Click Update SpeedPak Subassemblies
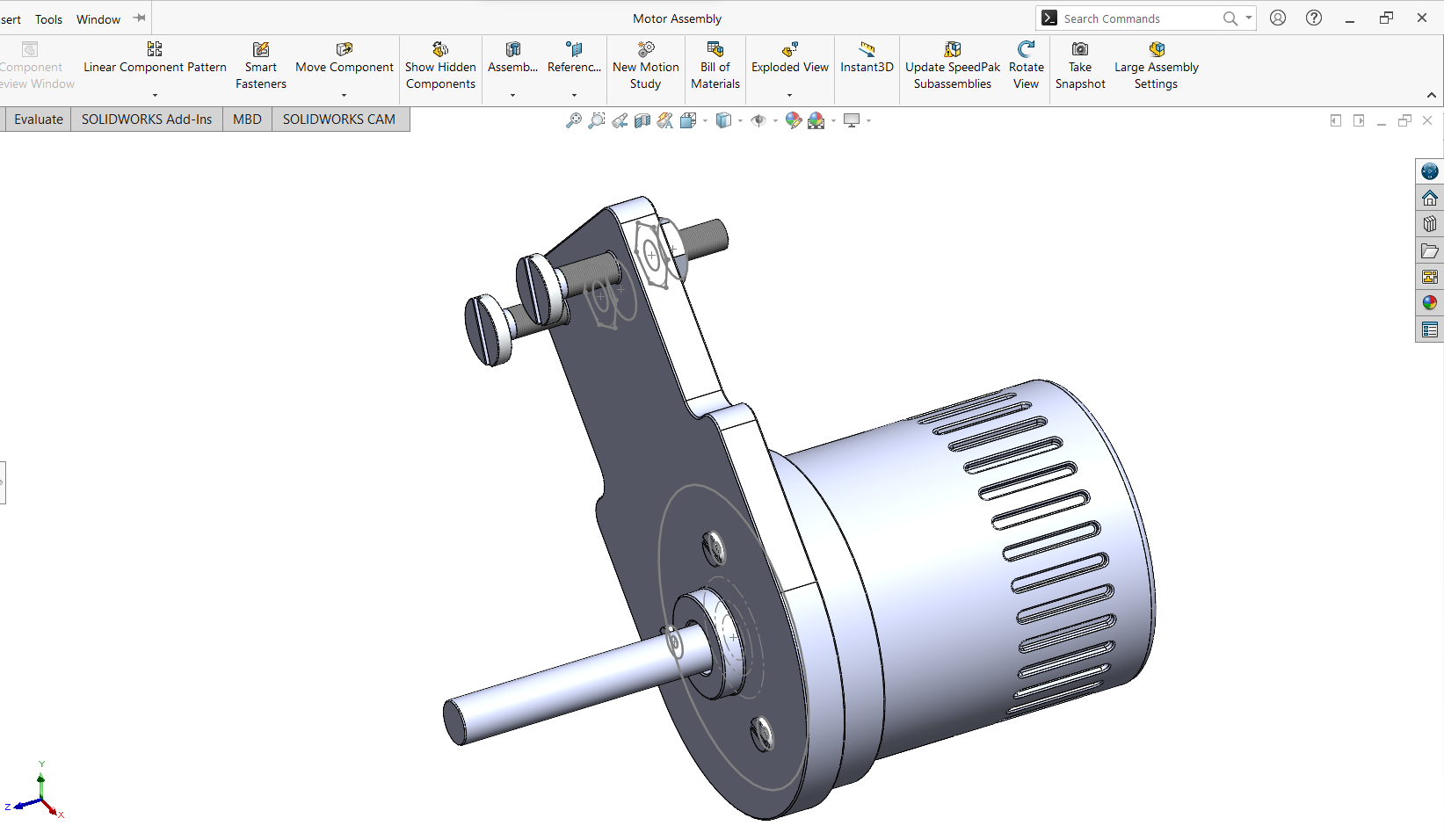 tap(953, 66)
